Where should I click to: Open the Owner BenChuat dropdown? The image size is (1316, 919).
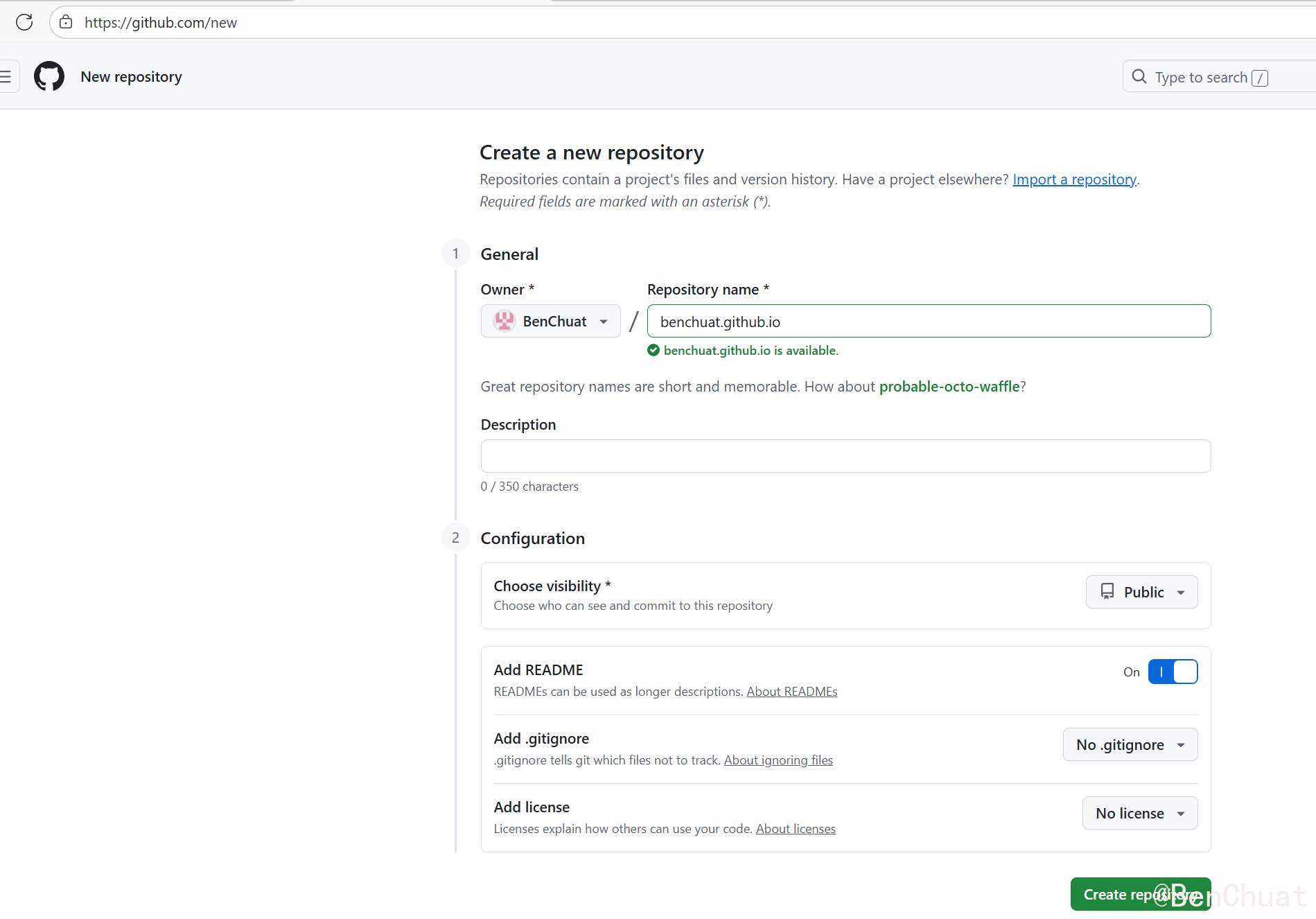[551, 321]
